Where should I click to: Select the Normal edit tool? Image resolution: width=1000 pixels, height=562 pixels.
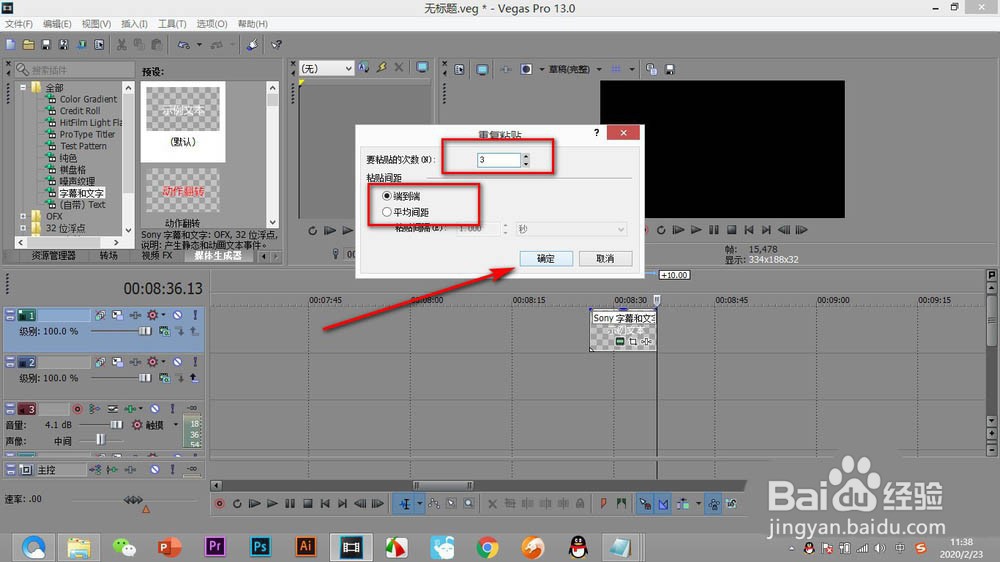(x=405, y=504)
